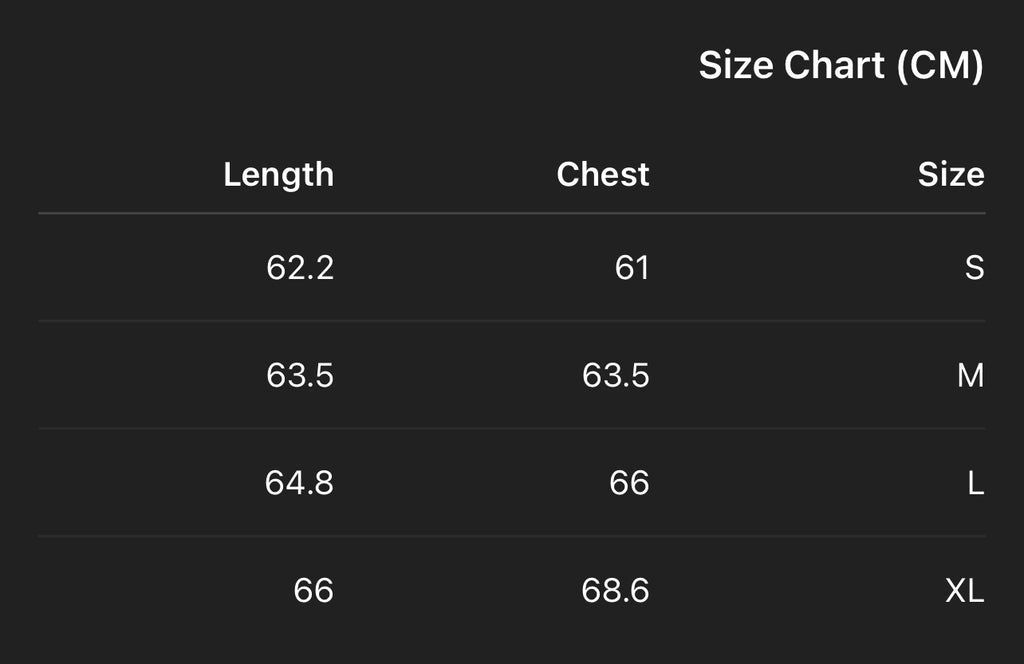Click the 66 length value for XL
This screenshot has width=1024, height=664.
(313, 591)
